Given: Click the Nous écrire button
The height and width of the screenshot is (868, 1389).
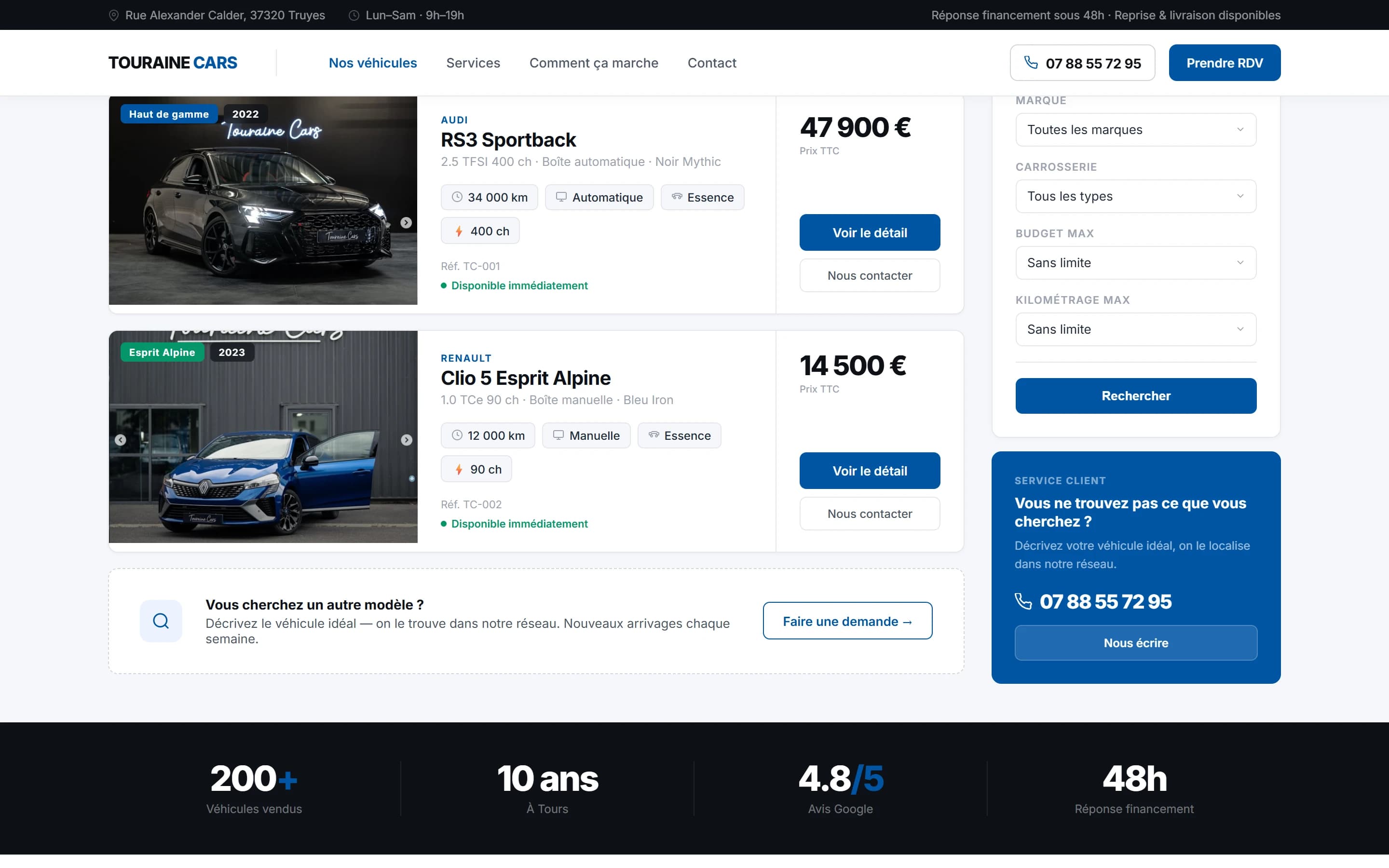Looking at the screenshot, I should (1136, 643).
